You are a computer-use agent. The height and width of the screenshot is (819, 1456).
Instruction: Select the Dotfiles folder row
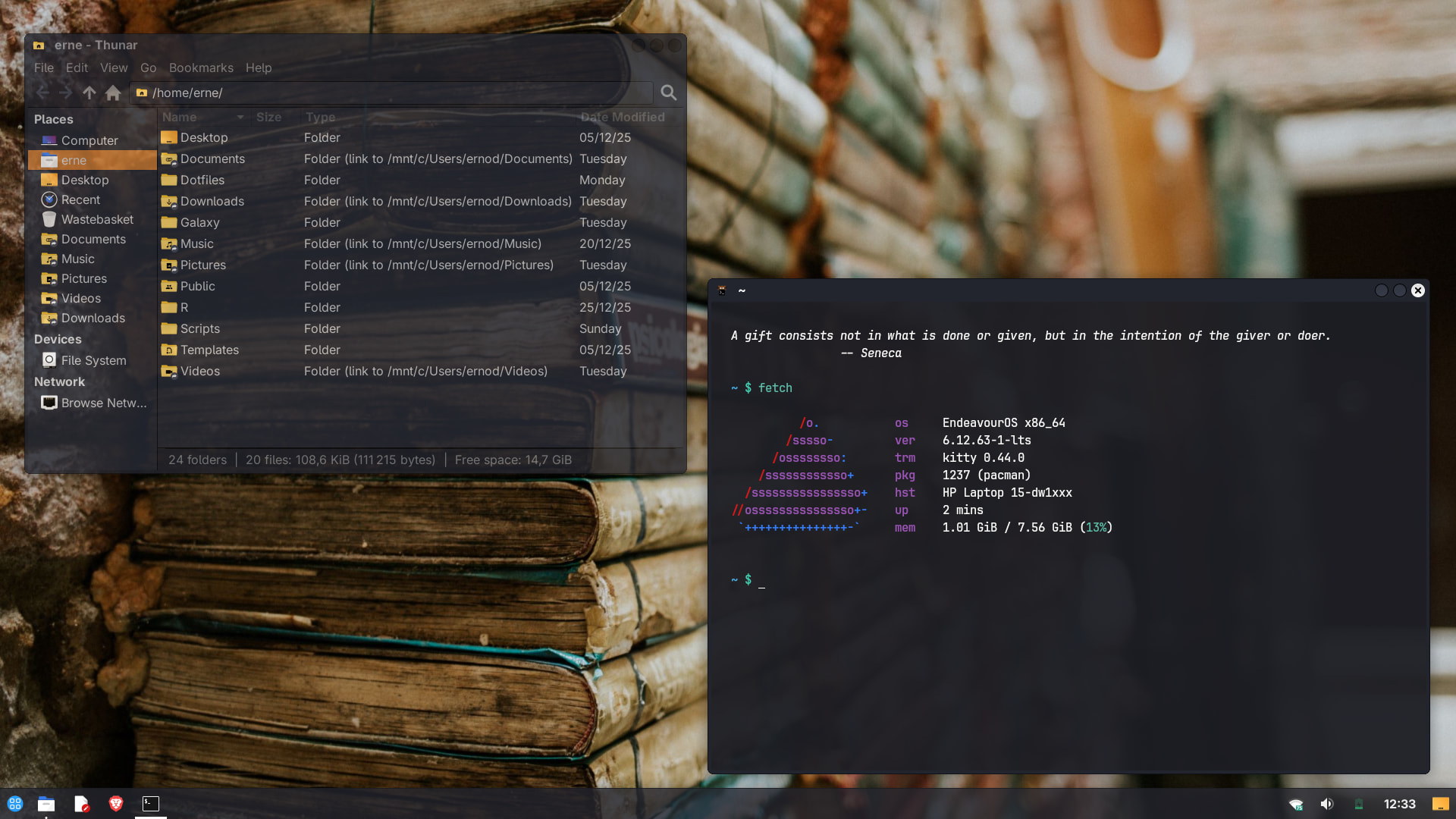(202, 180)
